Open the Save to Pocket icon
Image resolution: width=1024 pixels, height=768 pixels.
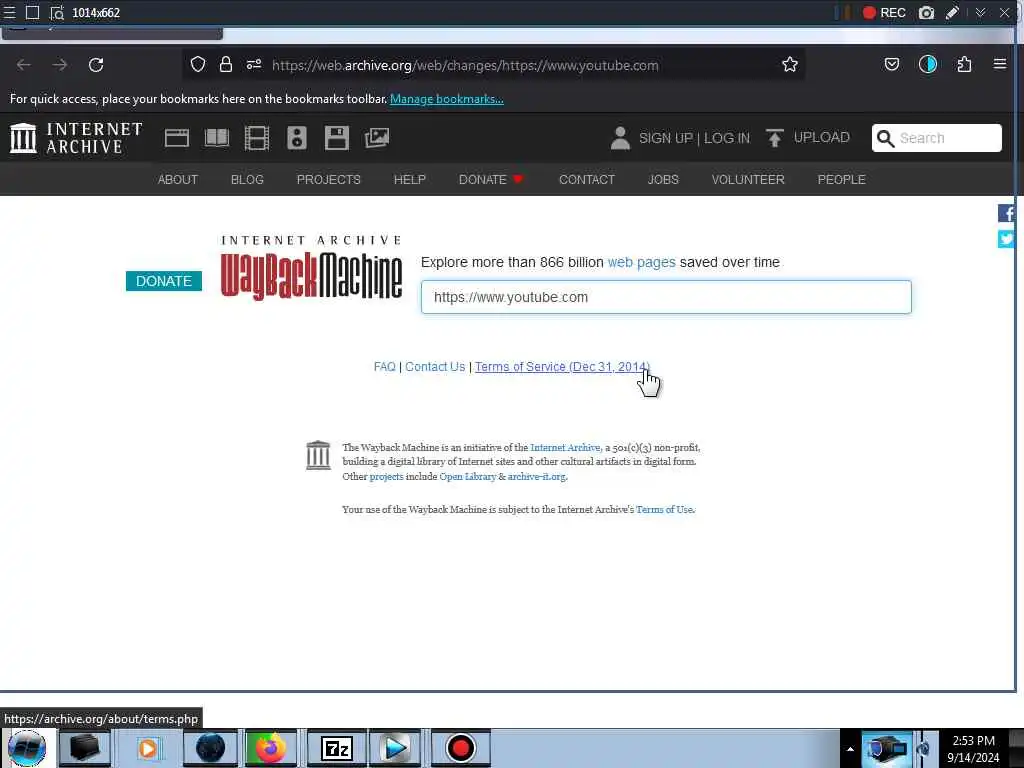coord(891,64)
